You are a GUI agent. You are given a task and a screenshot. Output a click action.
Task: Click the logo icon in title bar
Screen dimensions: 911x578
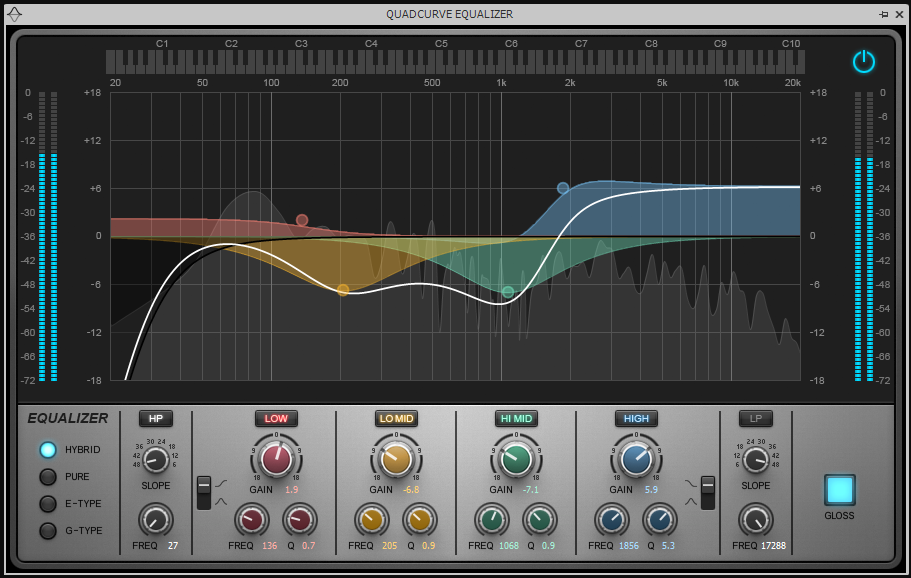[15, 14]
